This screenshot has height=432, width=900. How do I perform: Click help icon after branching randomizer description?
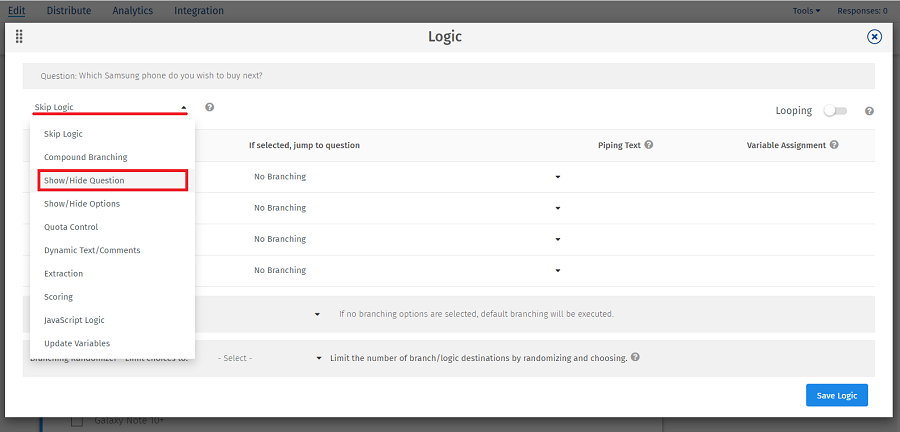pyautogui.click(x=636, y=357)
